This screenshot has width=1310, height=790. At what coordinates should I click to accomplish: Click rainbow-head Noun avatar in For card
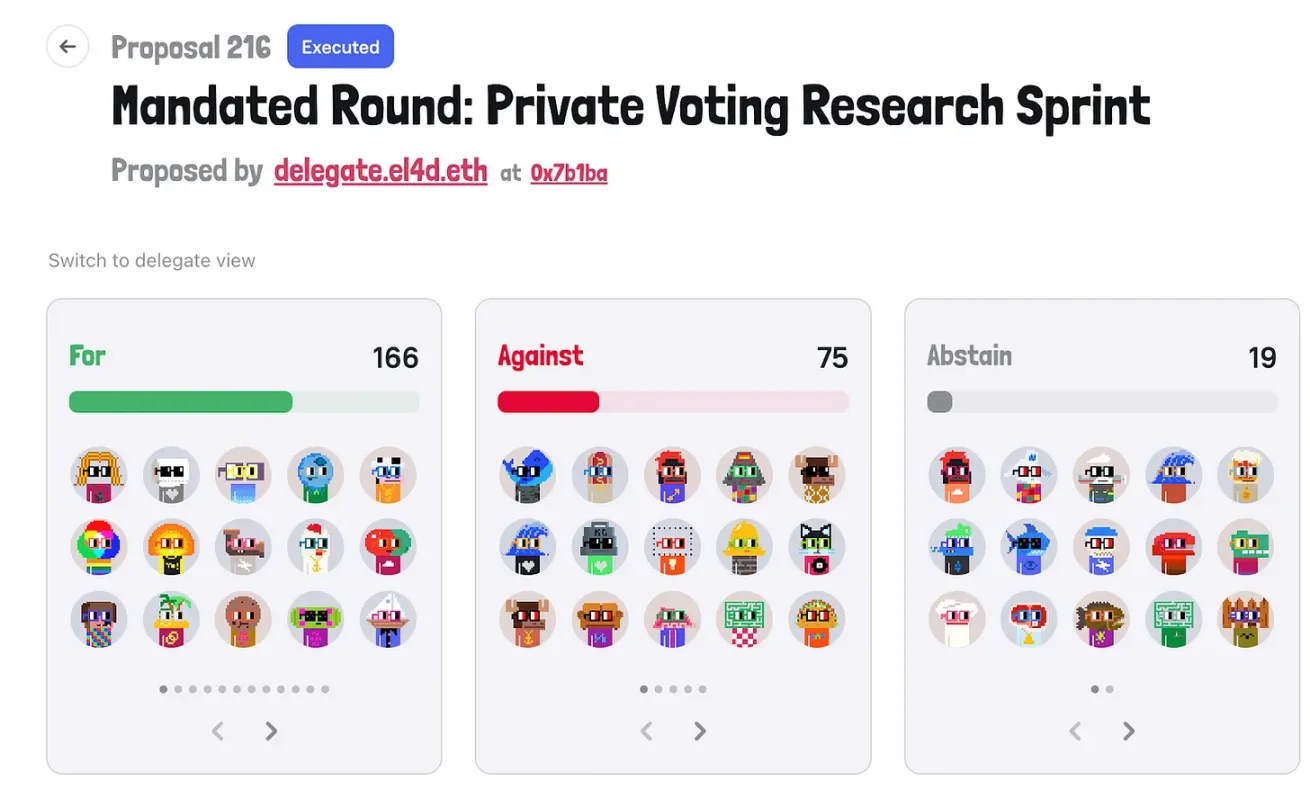tap(99, 546)
